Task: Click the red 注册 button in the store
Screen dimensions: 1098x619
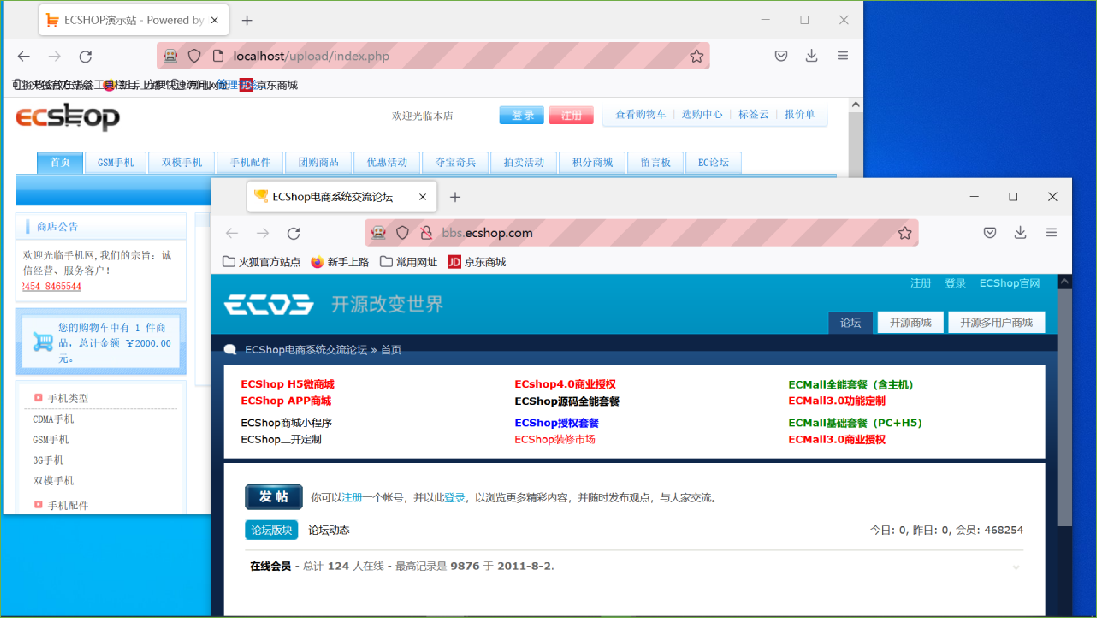Action: 571,116
